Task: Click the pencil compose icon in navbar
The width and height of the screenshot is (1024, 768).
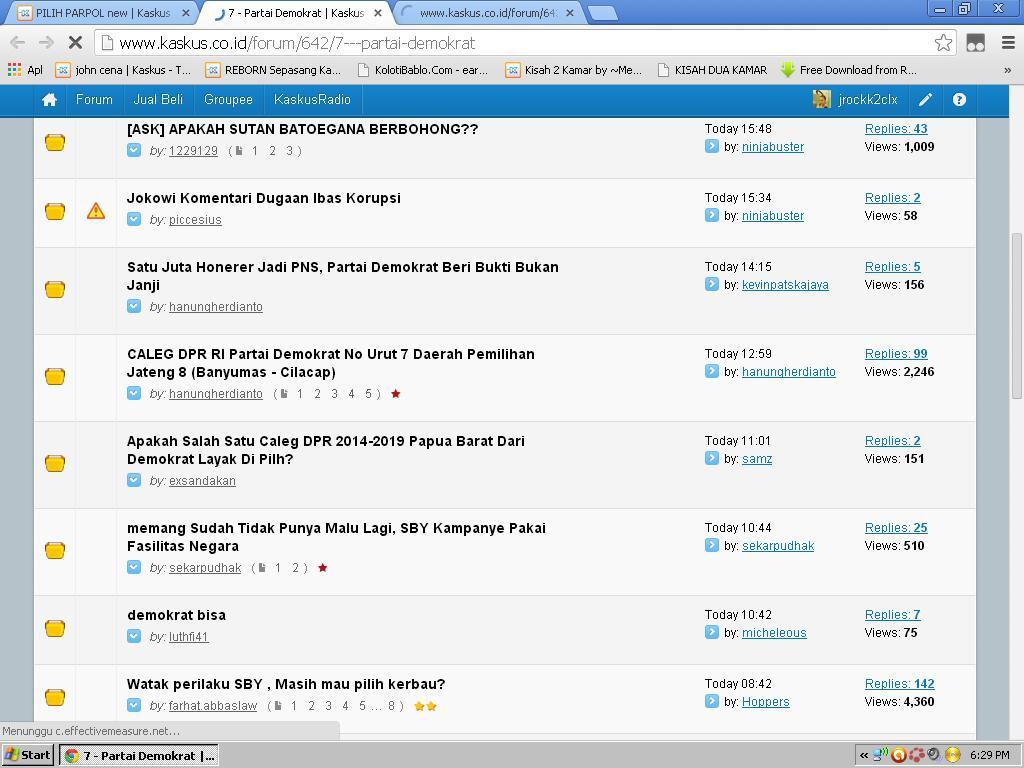Action: [926, 100]
